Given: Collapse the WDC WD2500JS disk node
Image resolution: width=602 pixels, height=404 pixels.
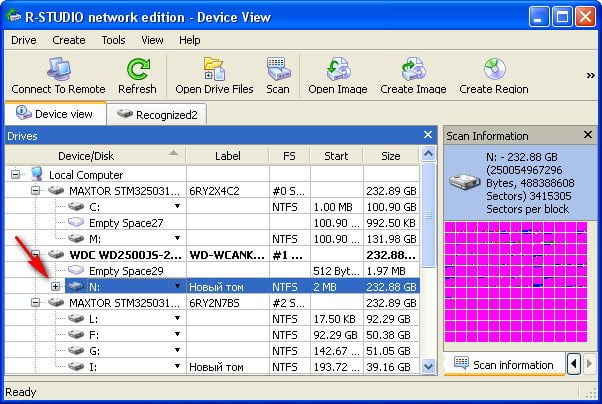Looking at the screenshot, I should pos(36,254).
